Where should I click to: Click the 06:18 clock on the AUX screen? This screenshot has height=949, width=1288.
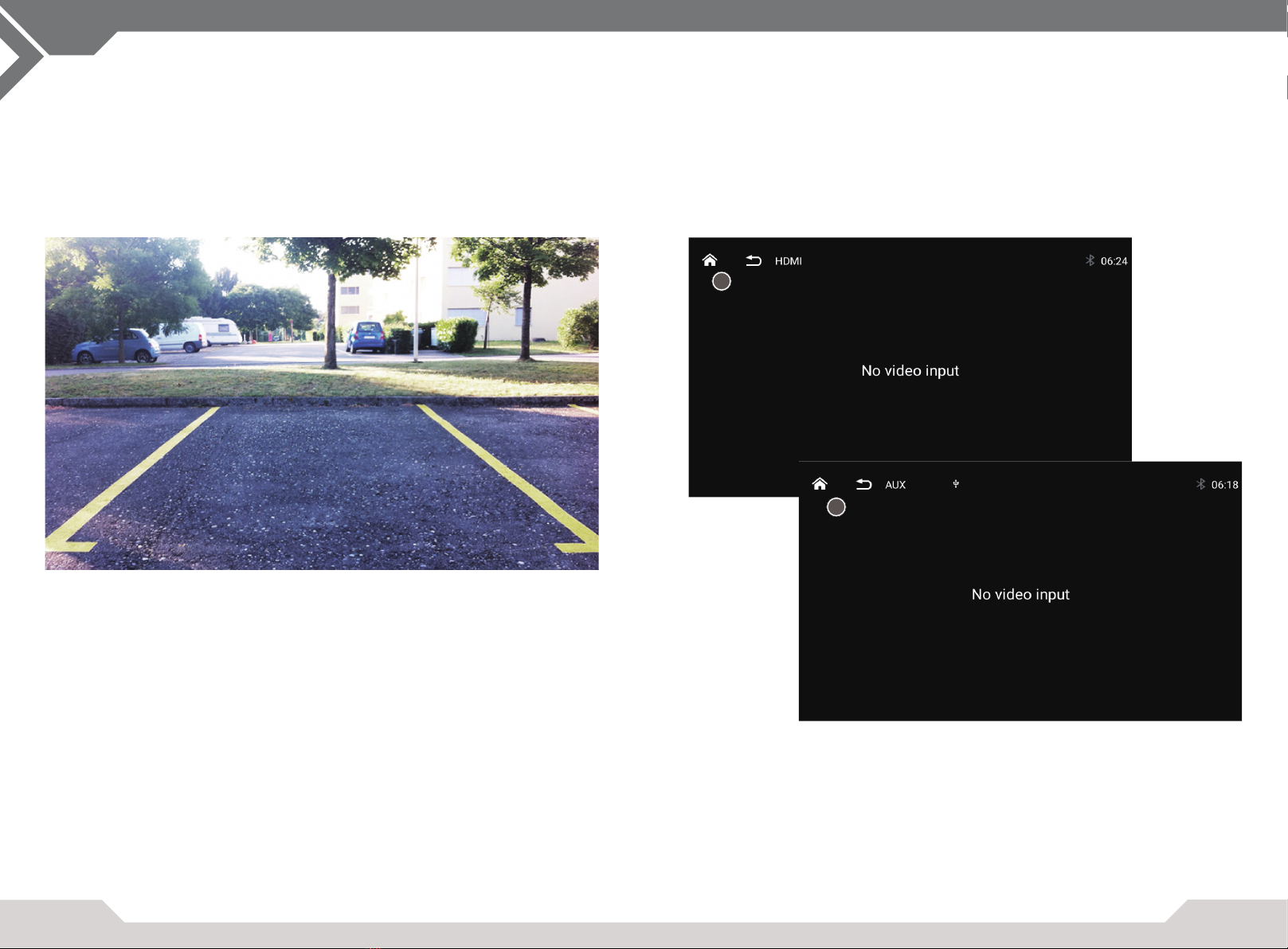[x=1224, y=485]
